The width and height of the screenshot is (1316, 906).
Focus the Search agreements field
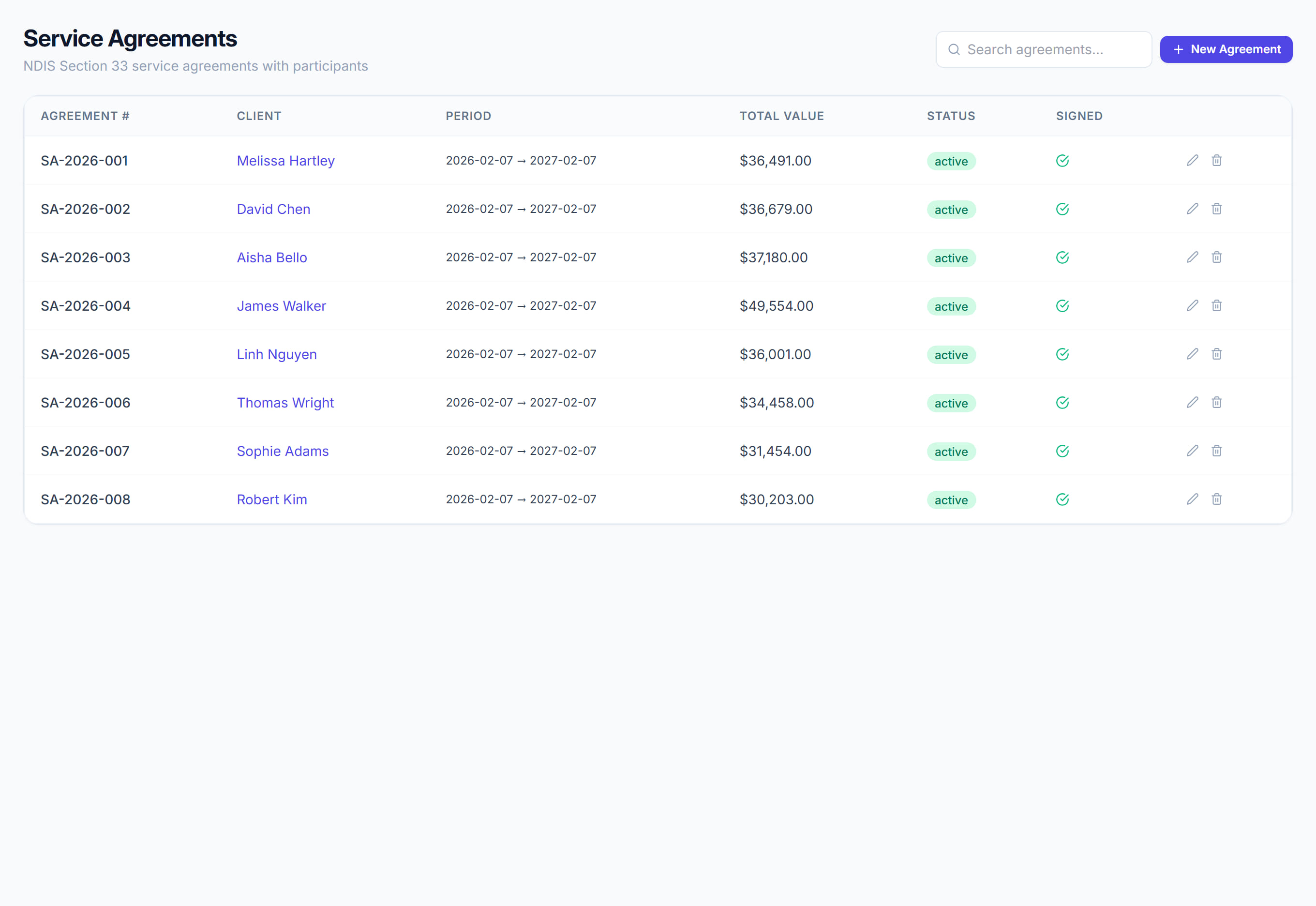1043,49
